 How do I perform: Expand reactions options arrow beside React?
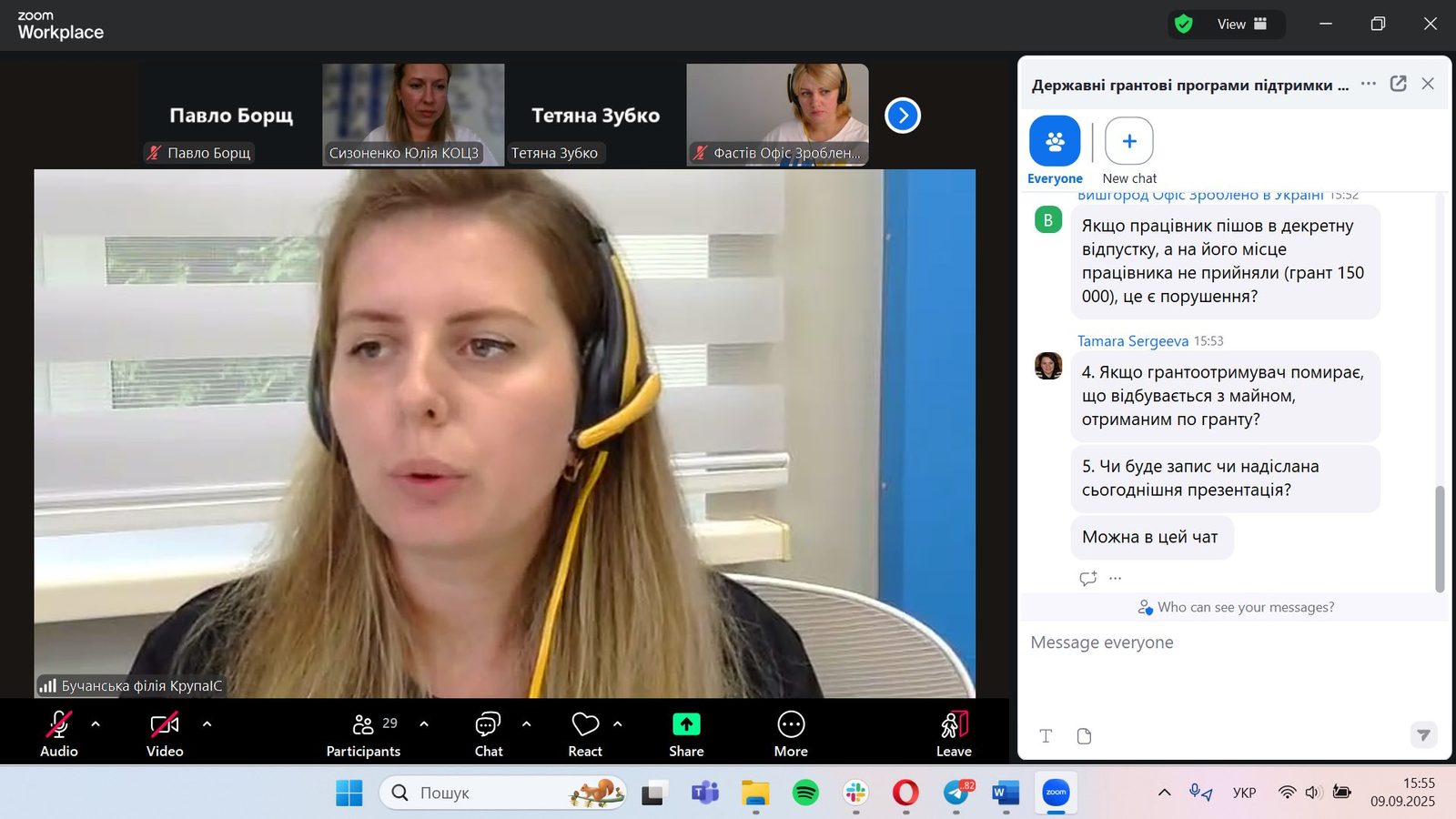(x=618, y=724)
